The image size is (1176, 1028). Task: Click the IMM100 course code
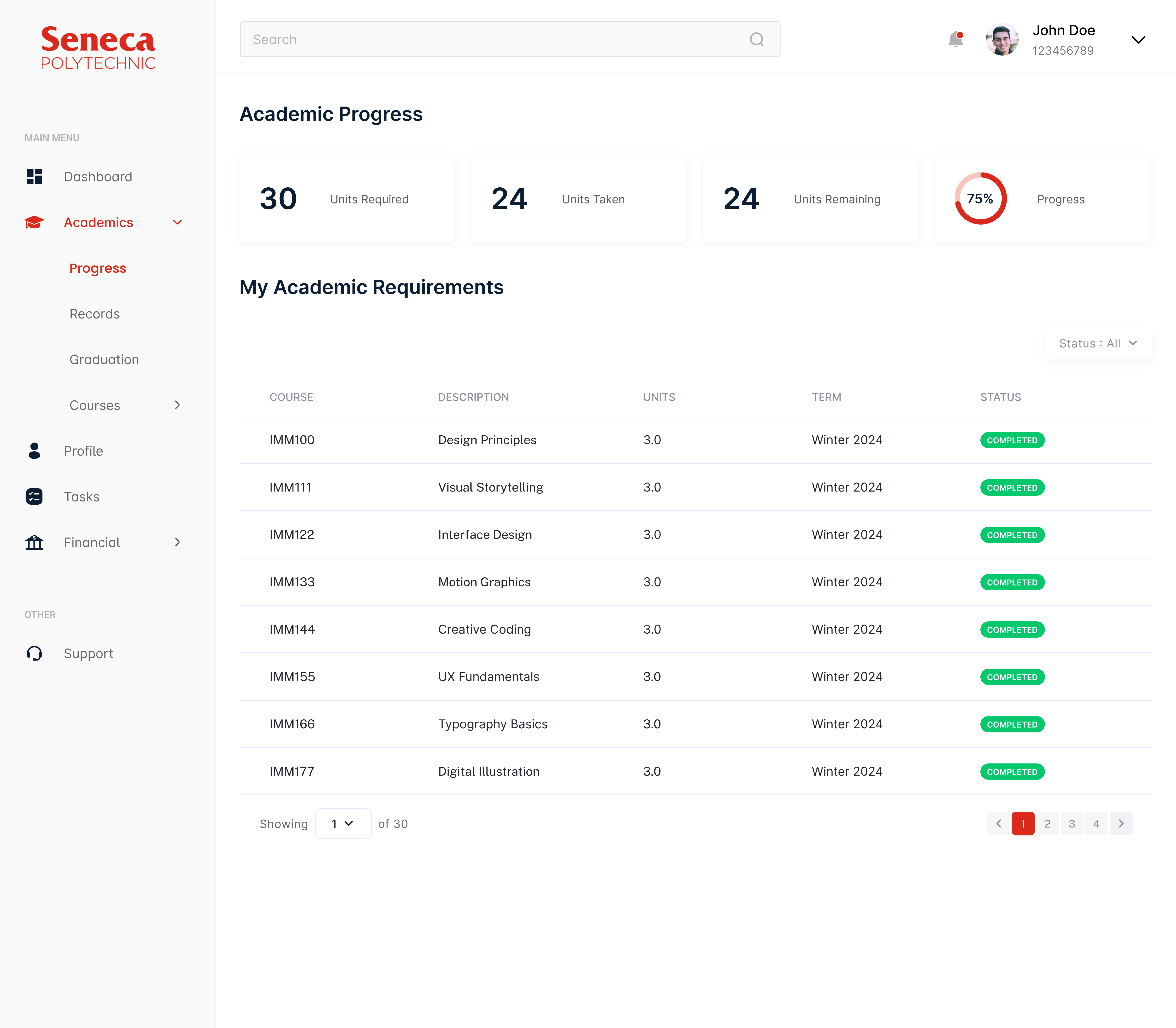pos(292,440)
